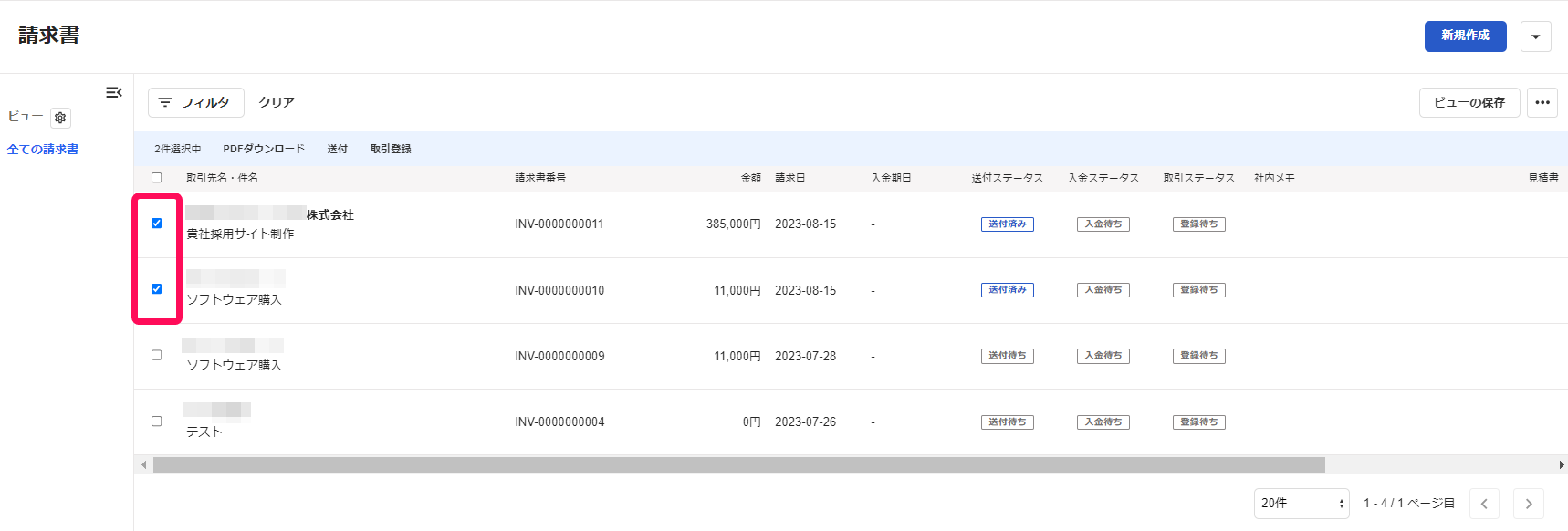The image size is (1568, 531).
Task: Click the 請求書番号 column header
Action: 540,178
